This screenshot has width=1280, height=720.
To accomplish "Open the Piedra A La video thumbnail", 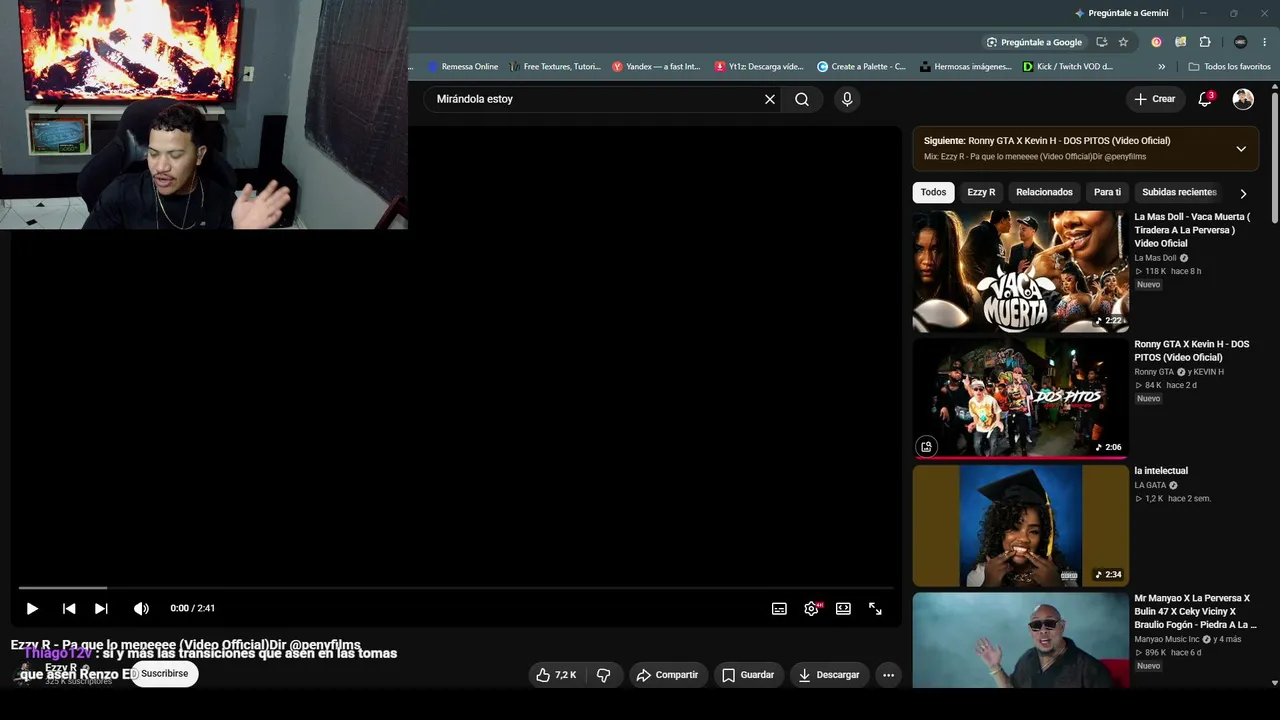I will point(1020,640).
